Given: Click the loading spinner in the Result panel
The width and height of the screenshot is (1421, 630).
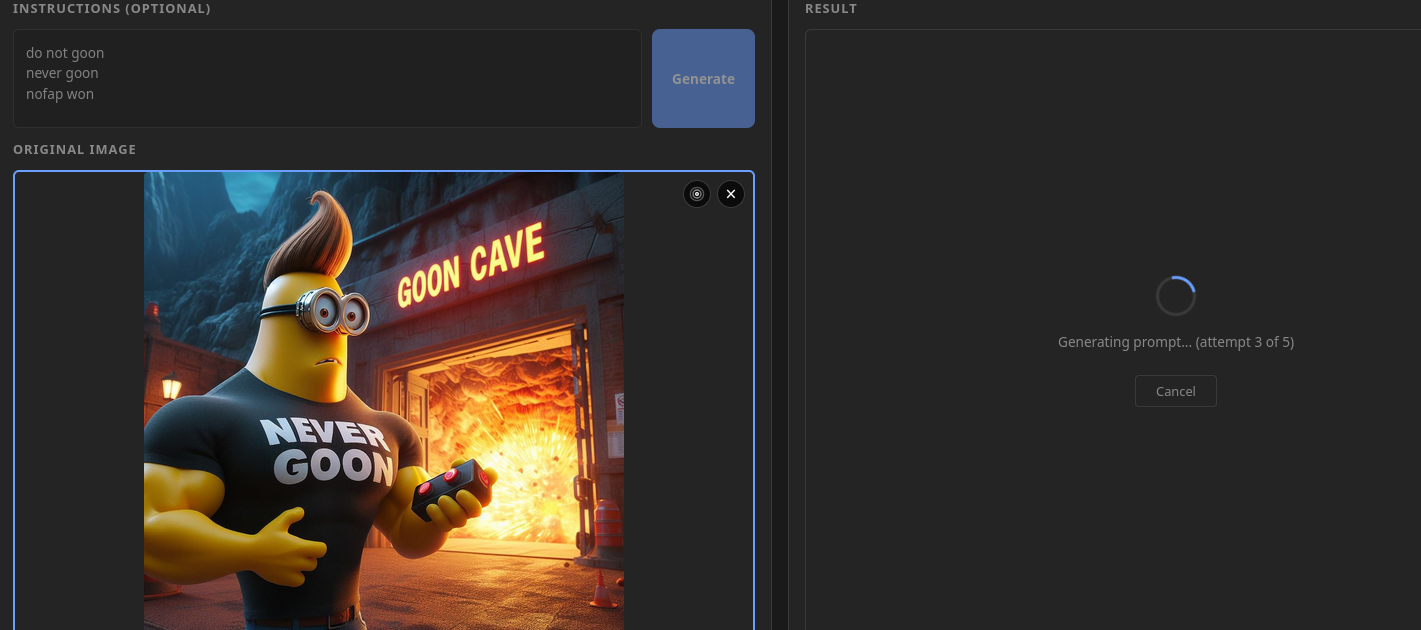Looking at the screenshot, I should pyautogui.click(x=1175, y=296).
